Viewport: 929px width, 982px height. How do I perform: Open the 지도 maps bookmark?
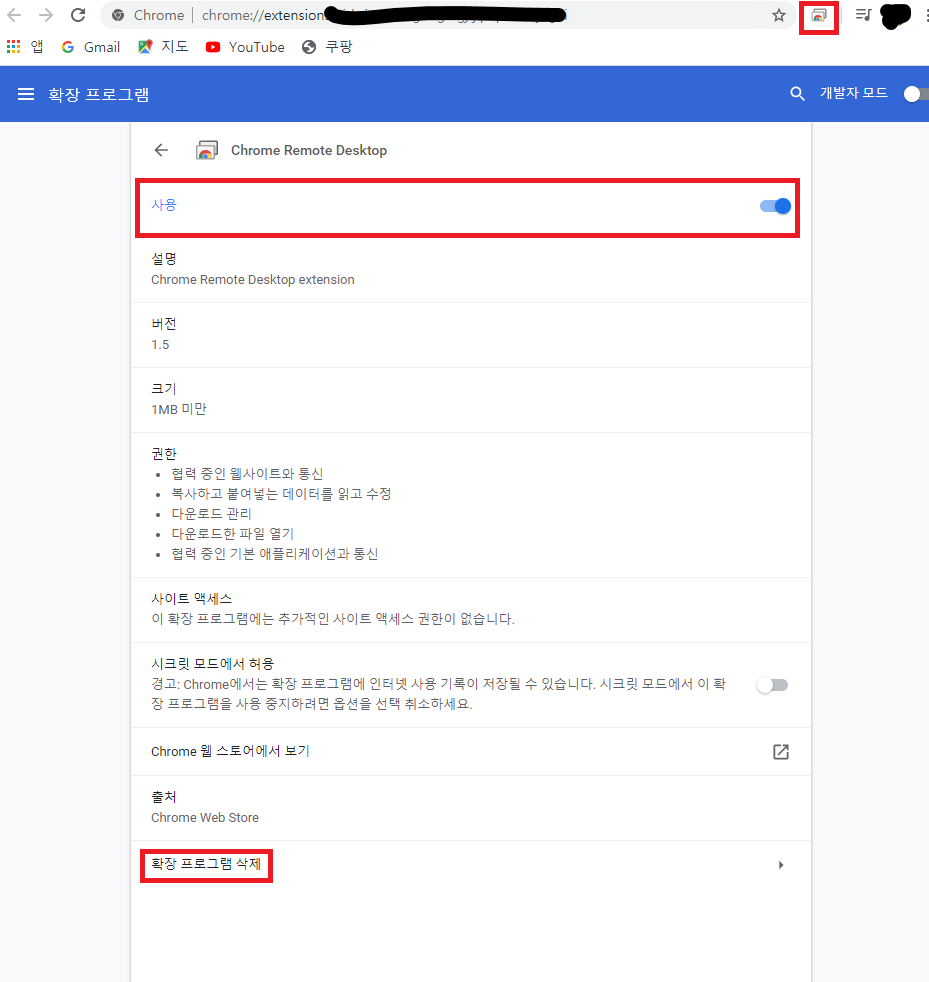tap(163, 47)
